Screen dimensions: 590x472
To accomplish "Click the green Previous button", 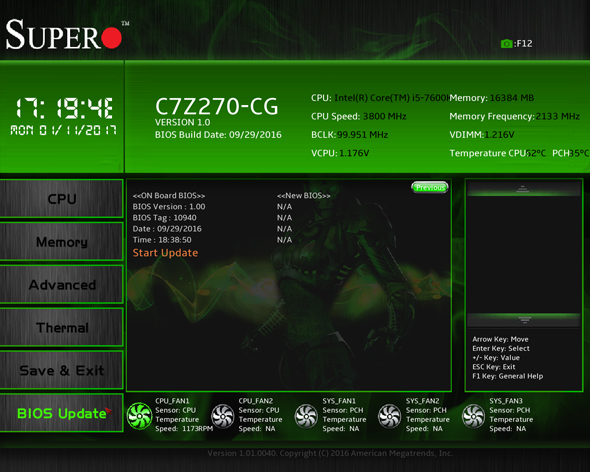I will click(430, 187).
